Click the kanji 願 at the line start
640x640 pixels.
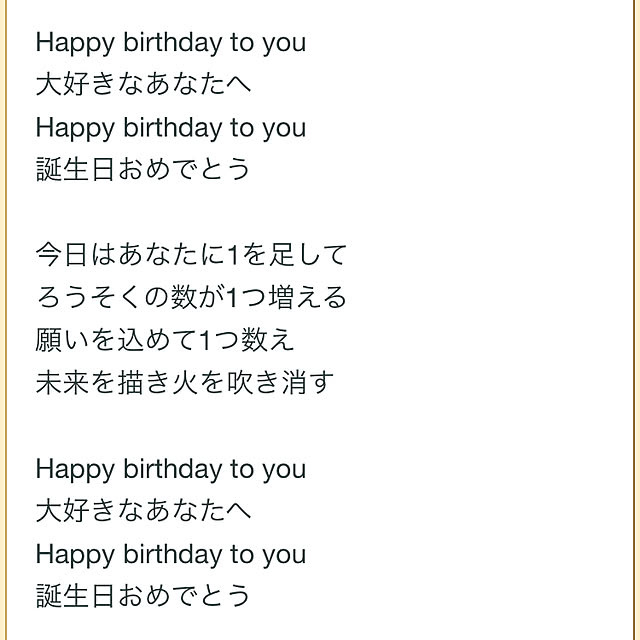(49, 340)
